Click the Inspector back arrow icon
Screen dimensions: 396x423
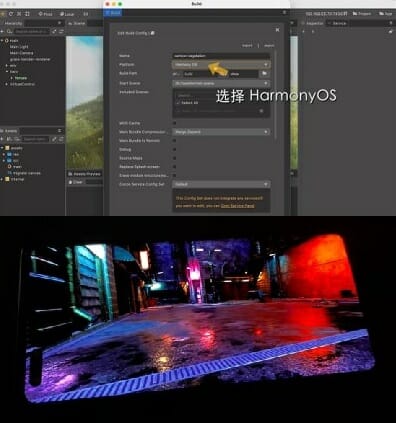coord(304,31)
